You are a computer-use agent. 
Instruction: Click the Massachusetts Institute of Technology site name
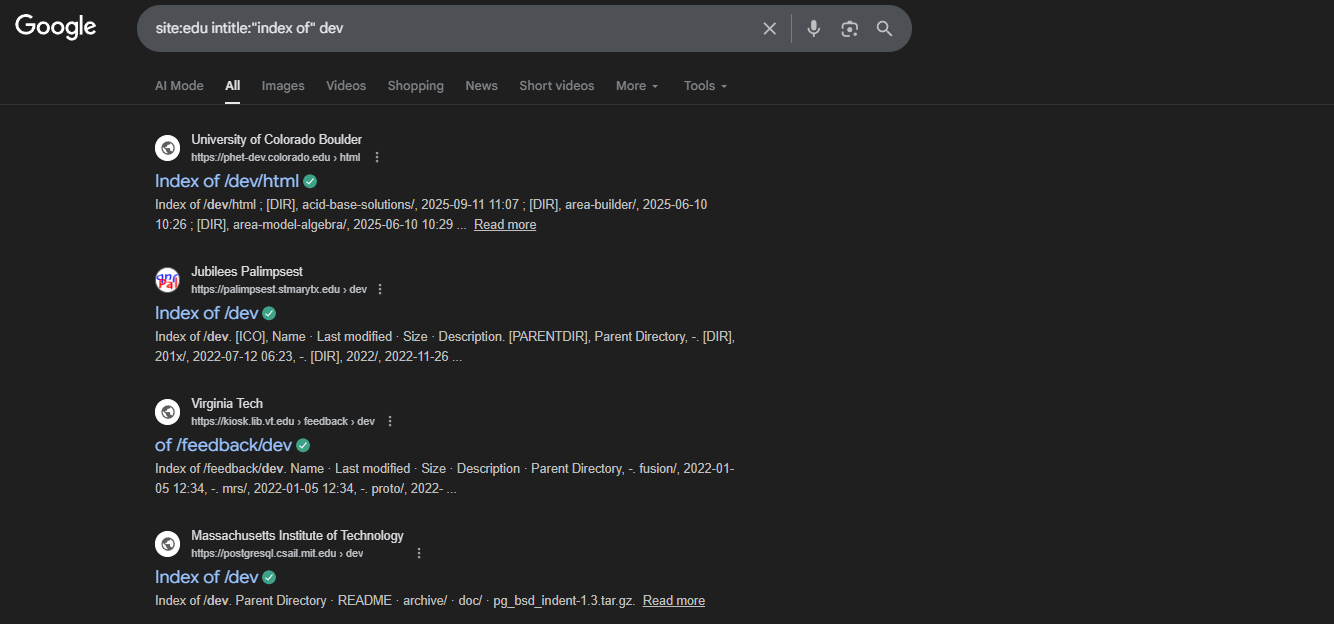[298, 536]
